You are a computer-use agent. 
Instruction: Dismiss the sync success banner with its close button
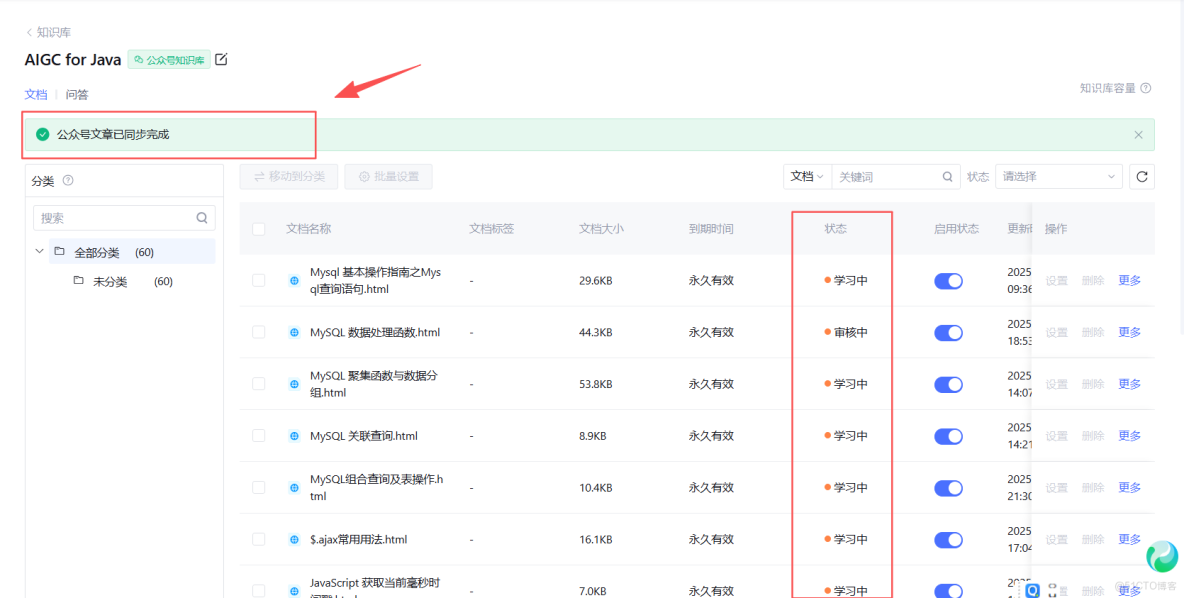coord(1138,133)
